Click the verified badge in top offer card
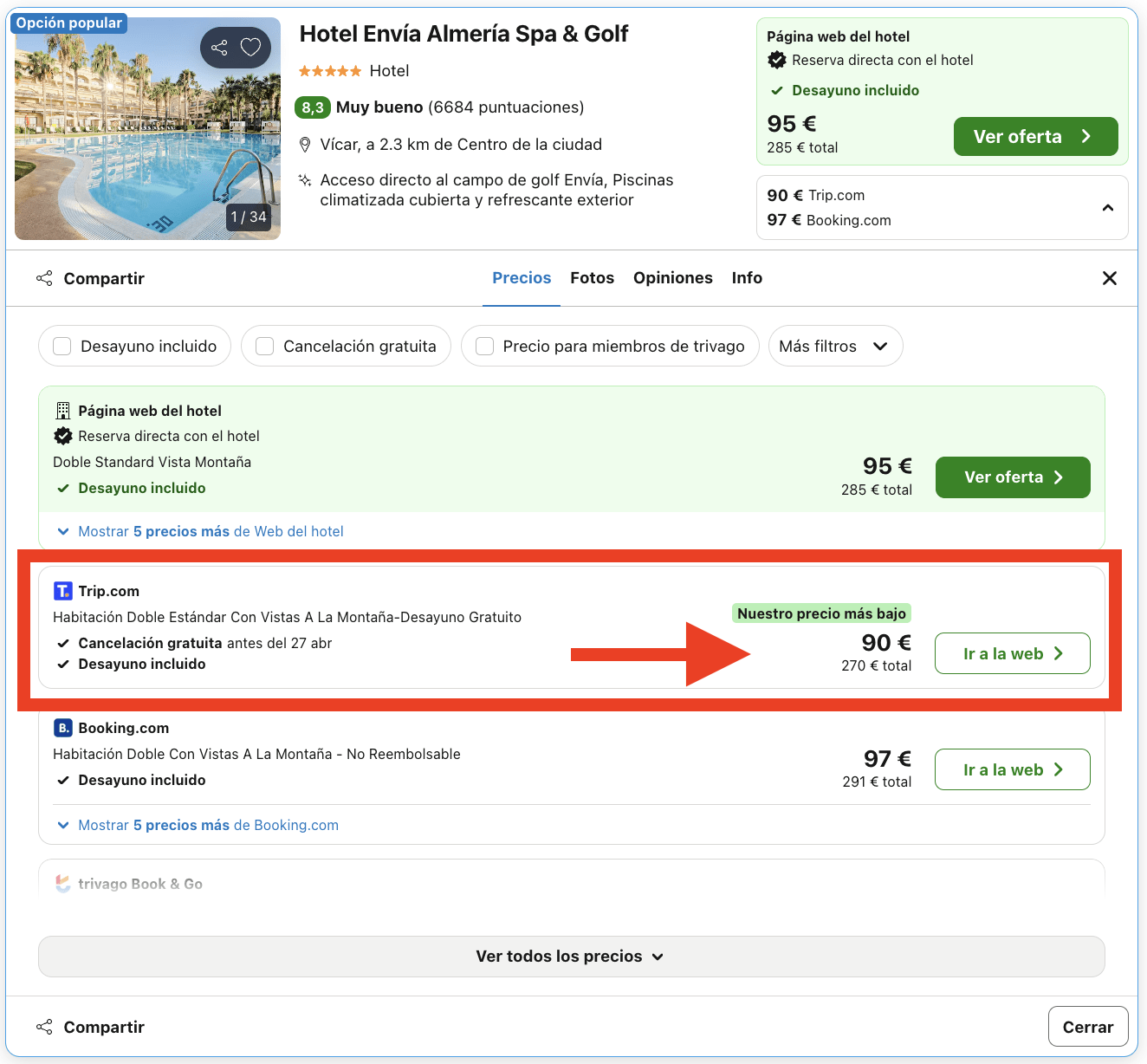This screenshot has height=1064, width=1147. [777, 60]
